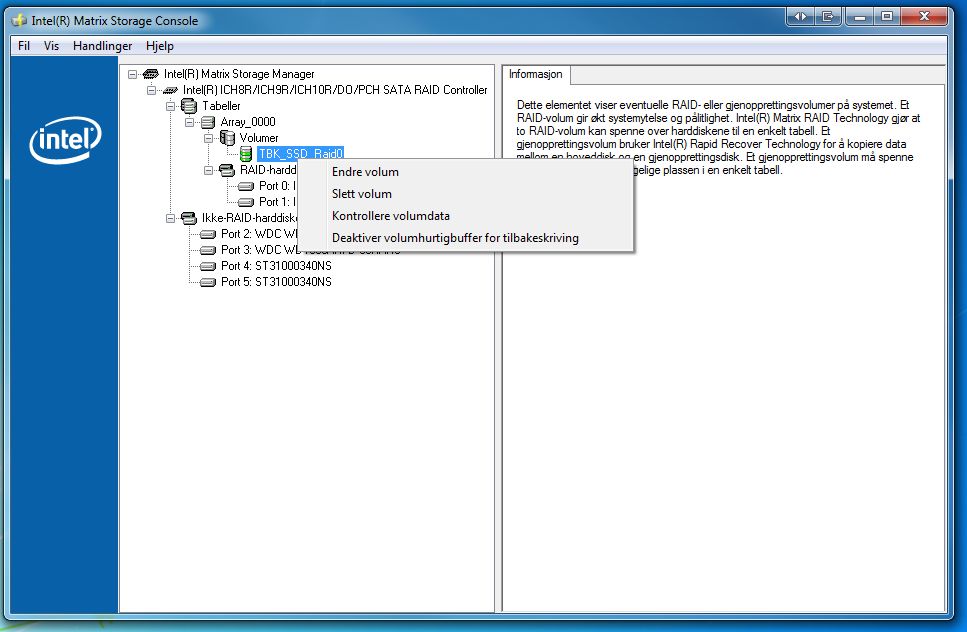This screenshot has width=967, height=632.
Task: Select Port 5: ST31000340NS label
Action: (276, 282)
